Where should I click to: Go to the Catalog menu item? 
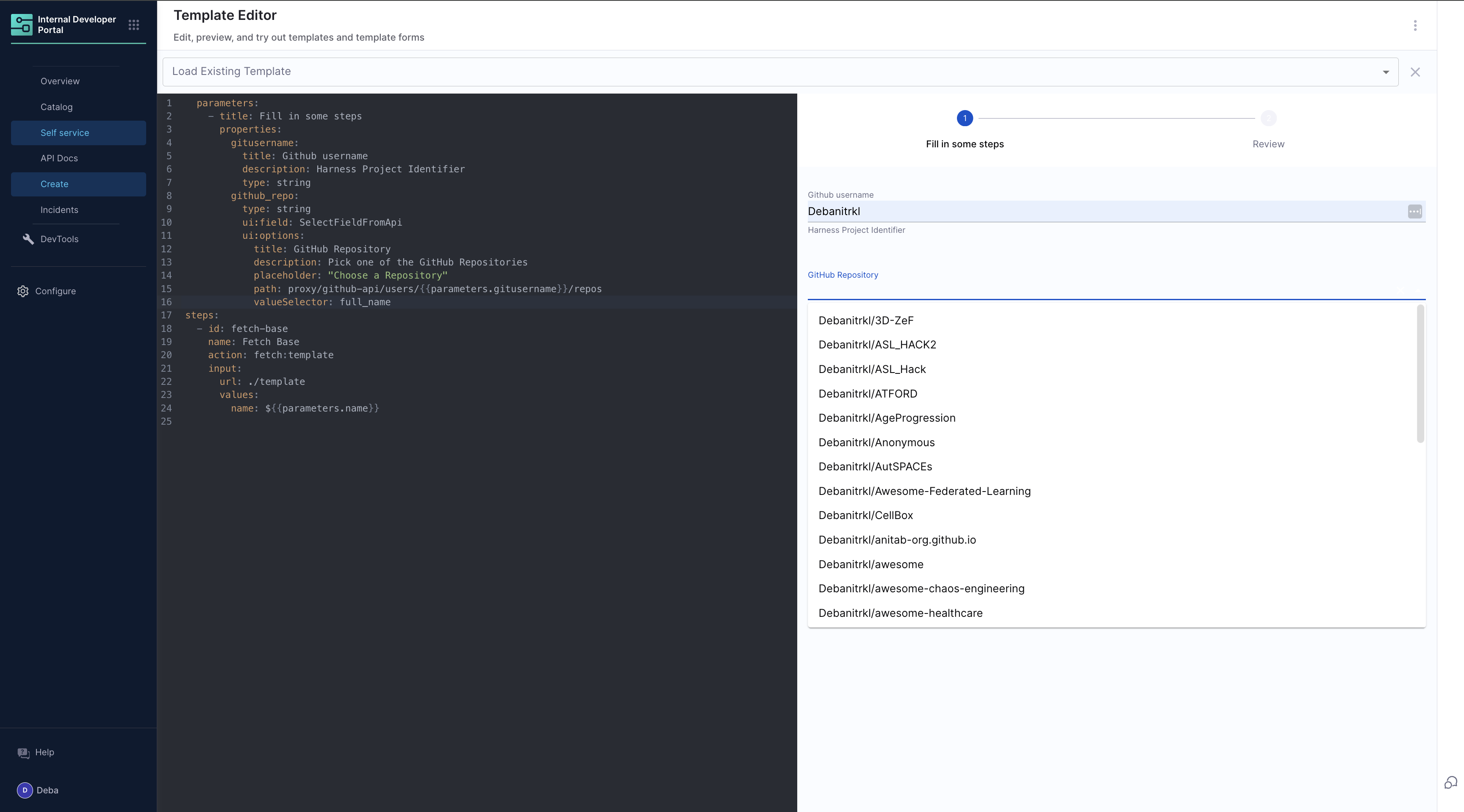tap(56, 107)
